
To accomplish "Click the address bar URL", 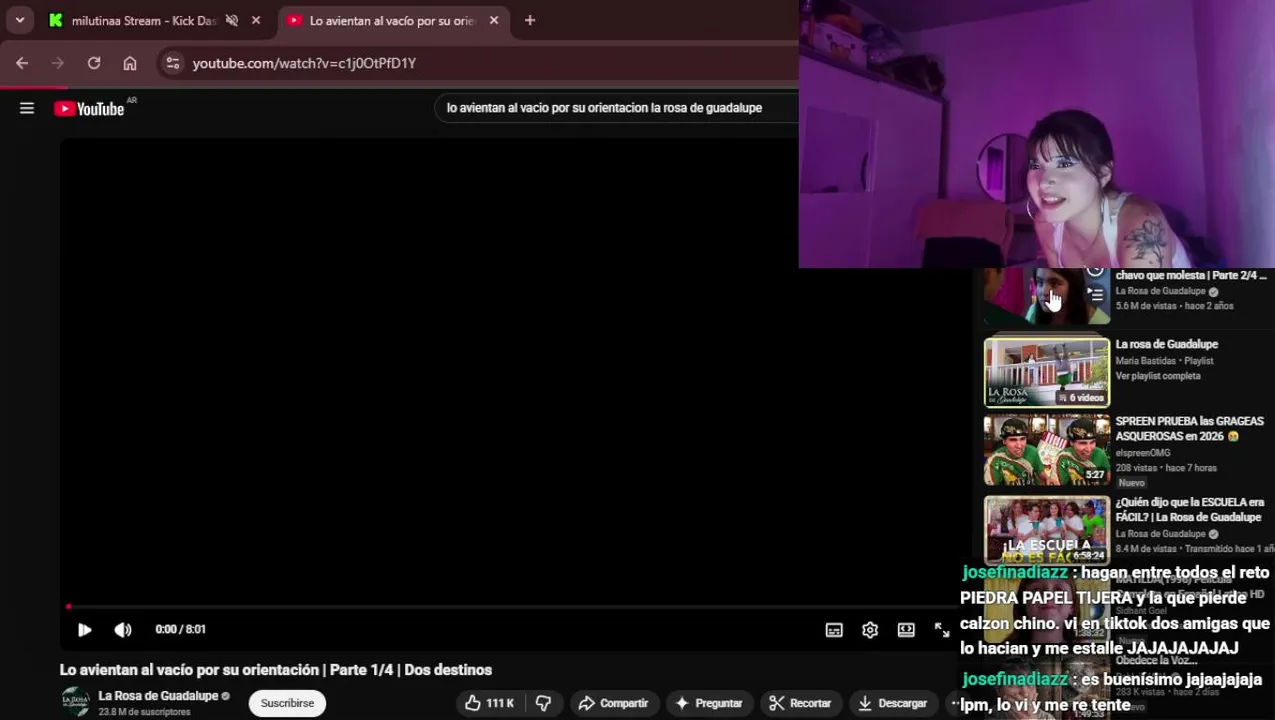I will coord(304,63).
